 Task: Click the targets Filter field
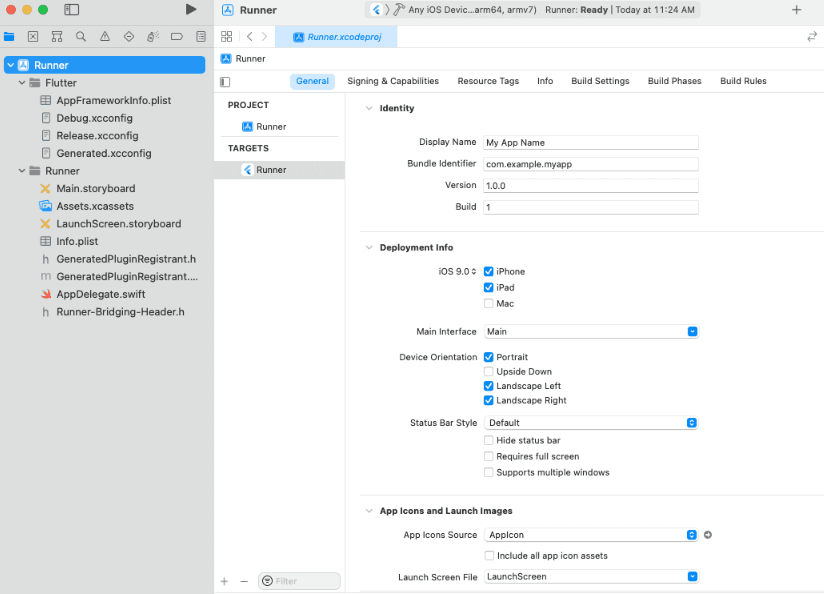(300, 581)
